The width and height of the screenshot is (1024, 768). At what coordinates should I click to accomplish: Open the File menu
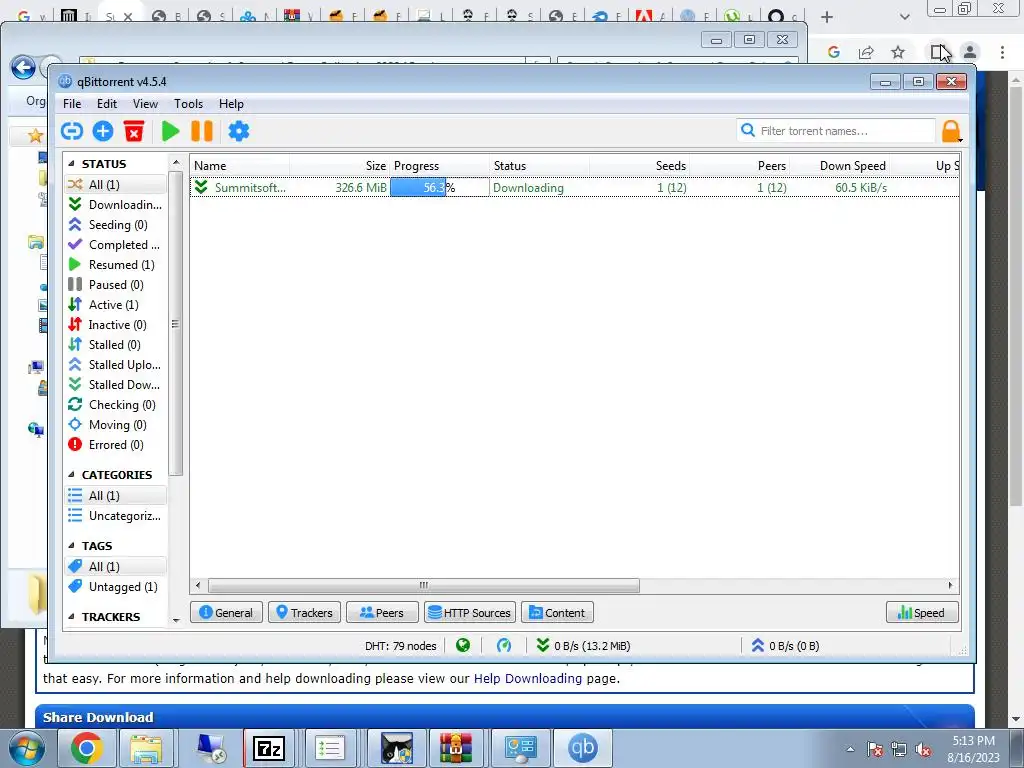point(72,104)
